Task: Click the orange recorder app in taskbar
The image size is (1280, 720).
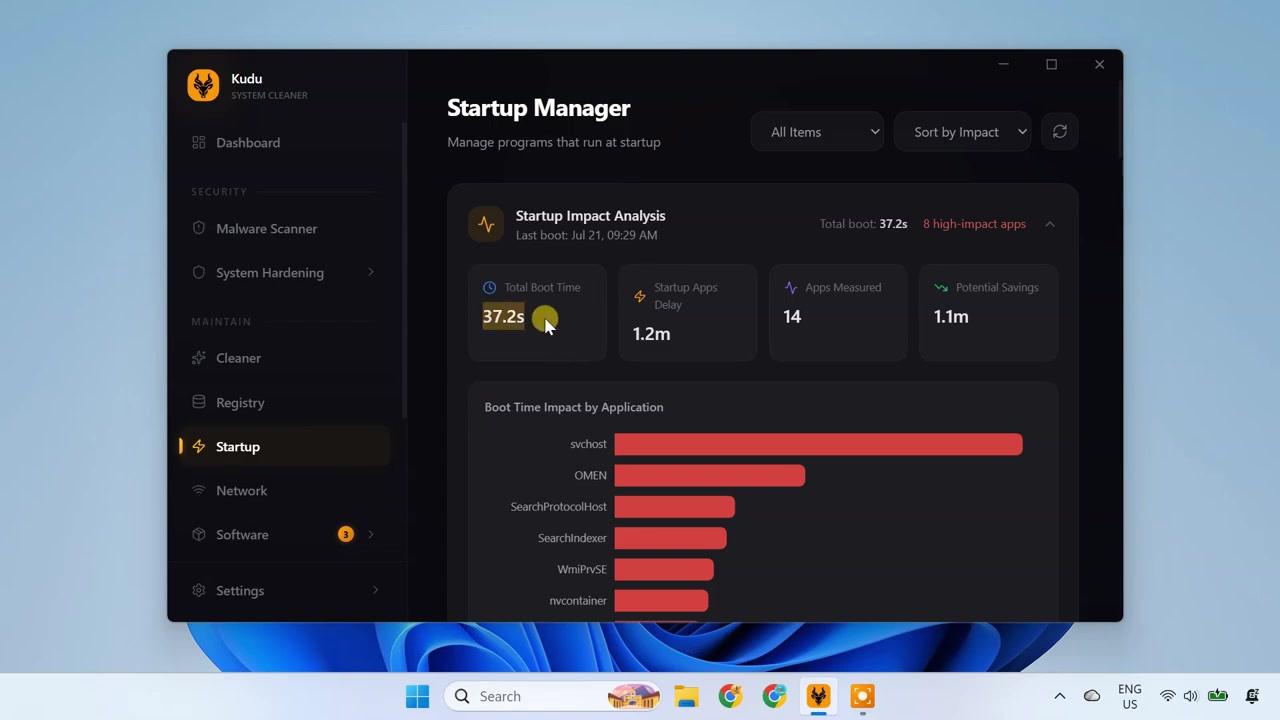Action: (862, 696)
